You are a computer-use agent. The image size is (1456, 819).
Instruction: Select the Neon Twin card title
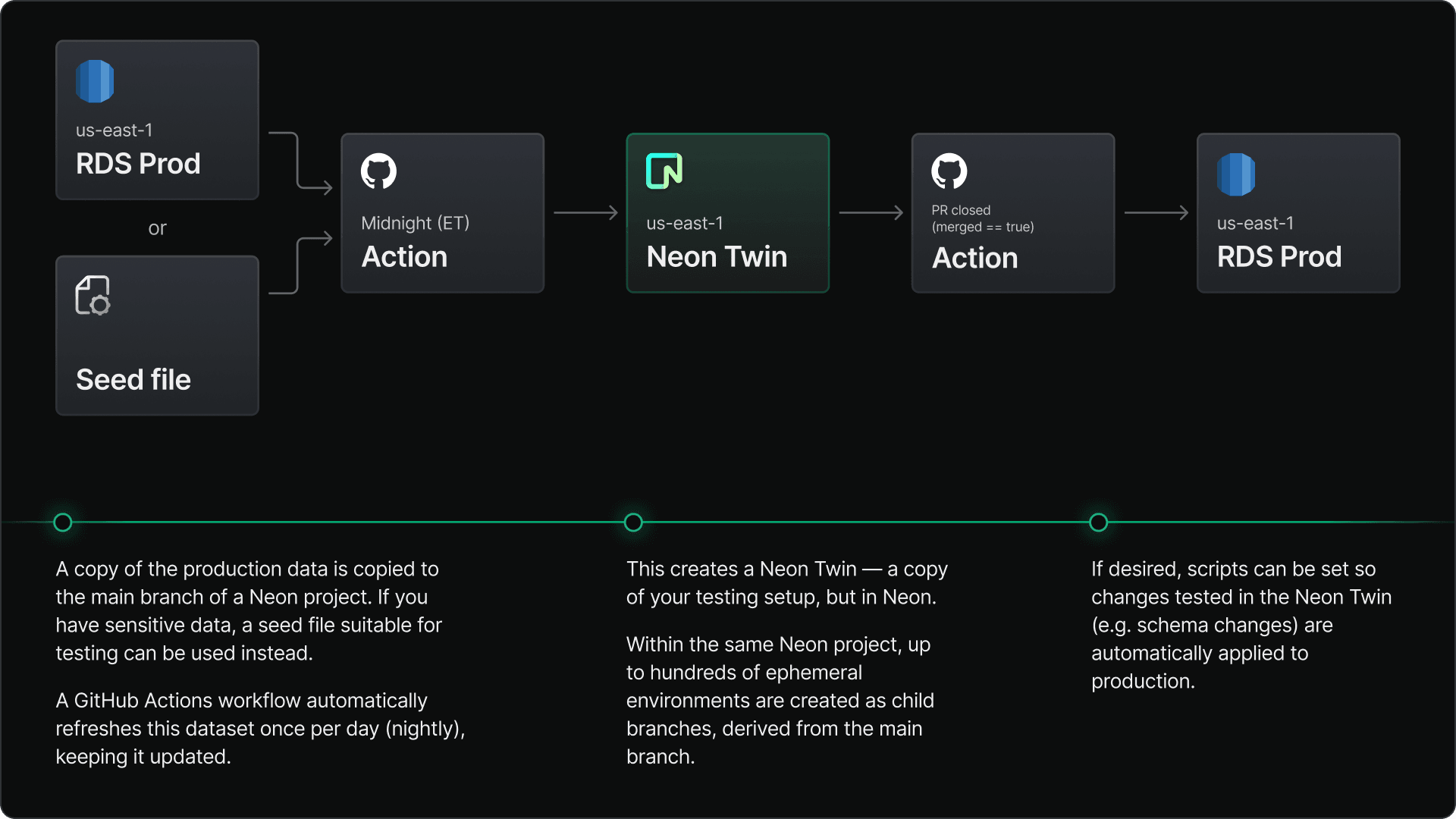pyautogui.click(x=717, y=256)
